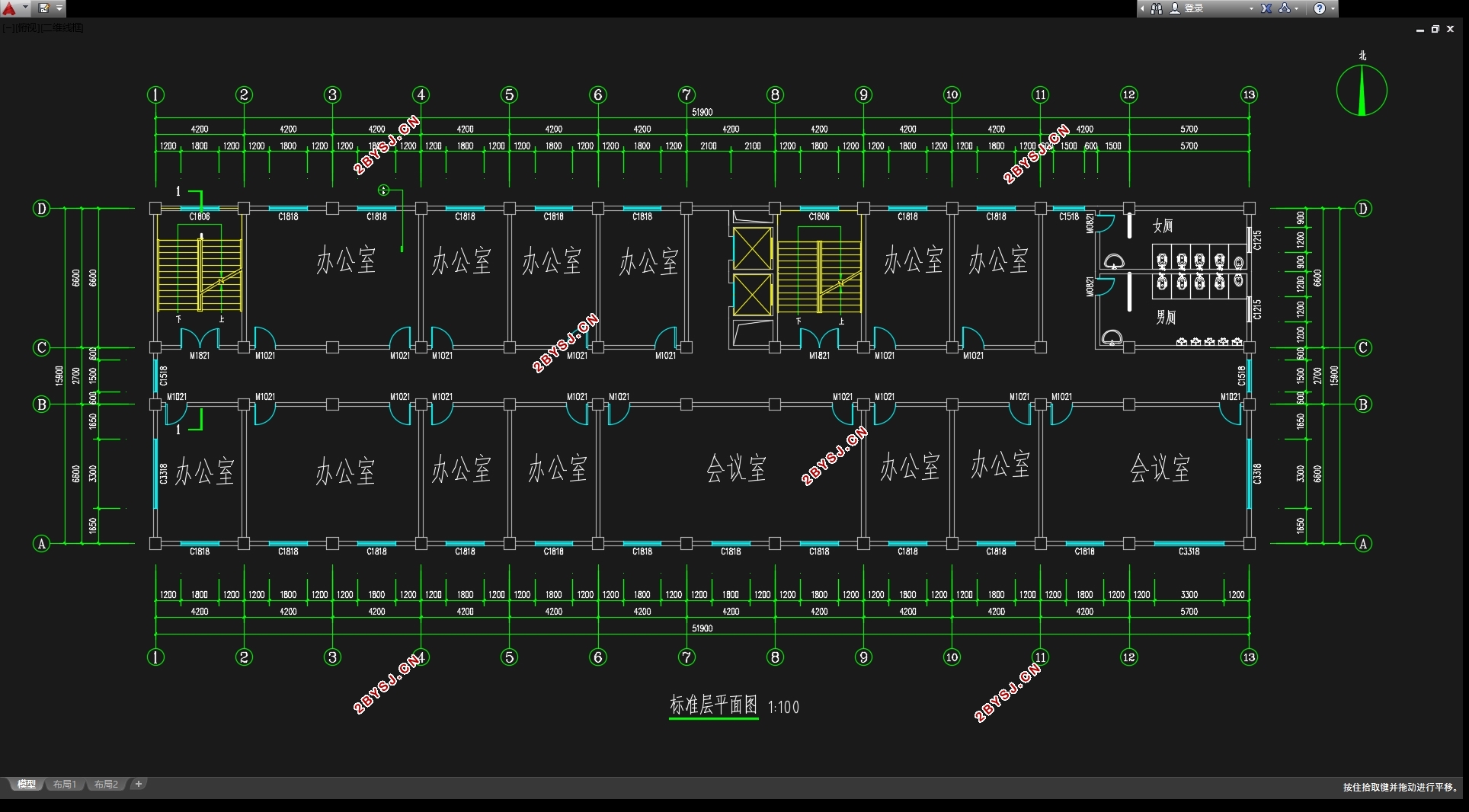Open the [二维线框] visual style menu
This screenshot has height=812, width=1469.
click(62, 28)
